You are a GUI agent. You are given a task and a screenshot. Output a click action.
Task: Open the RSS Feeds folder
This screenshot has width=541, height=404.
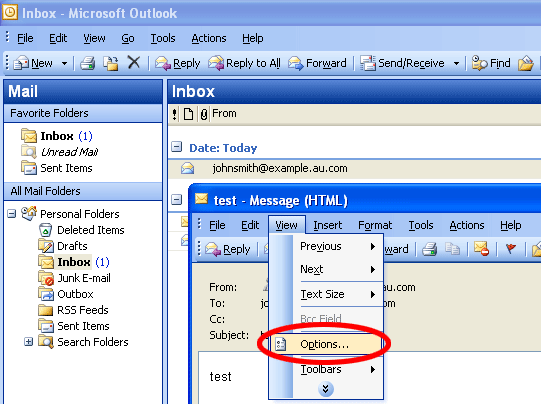pos(73,310)
